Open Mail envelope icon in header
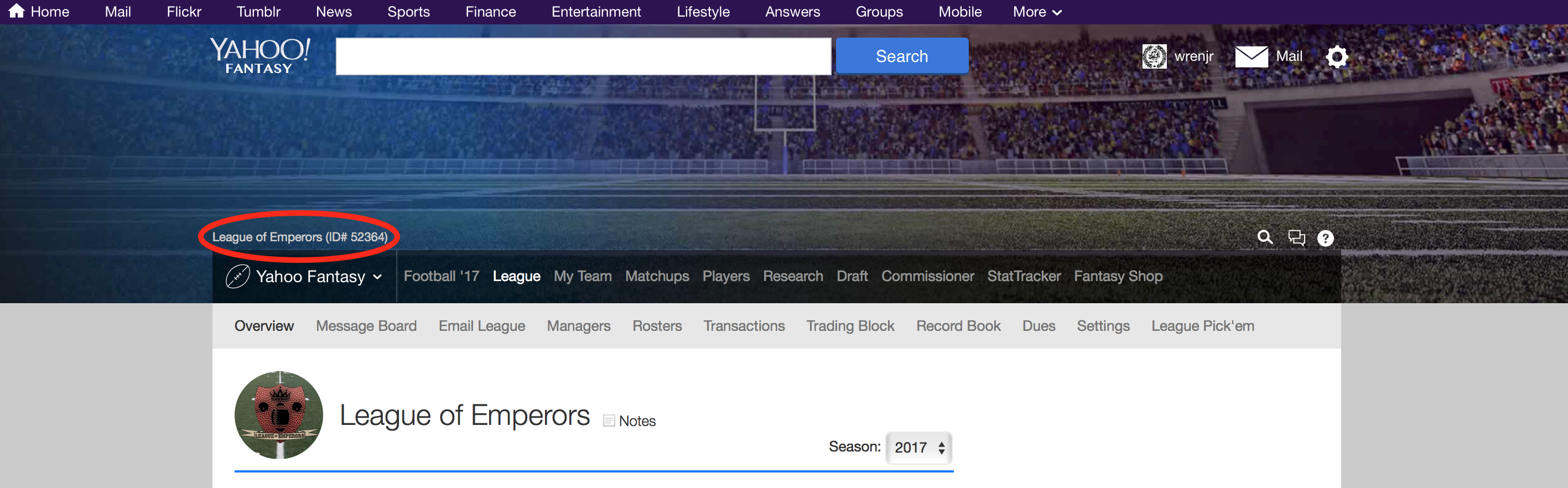Viewport: 1568px width, 488px height. click(x=1252, y=56)
